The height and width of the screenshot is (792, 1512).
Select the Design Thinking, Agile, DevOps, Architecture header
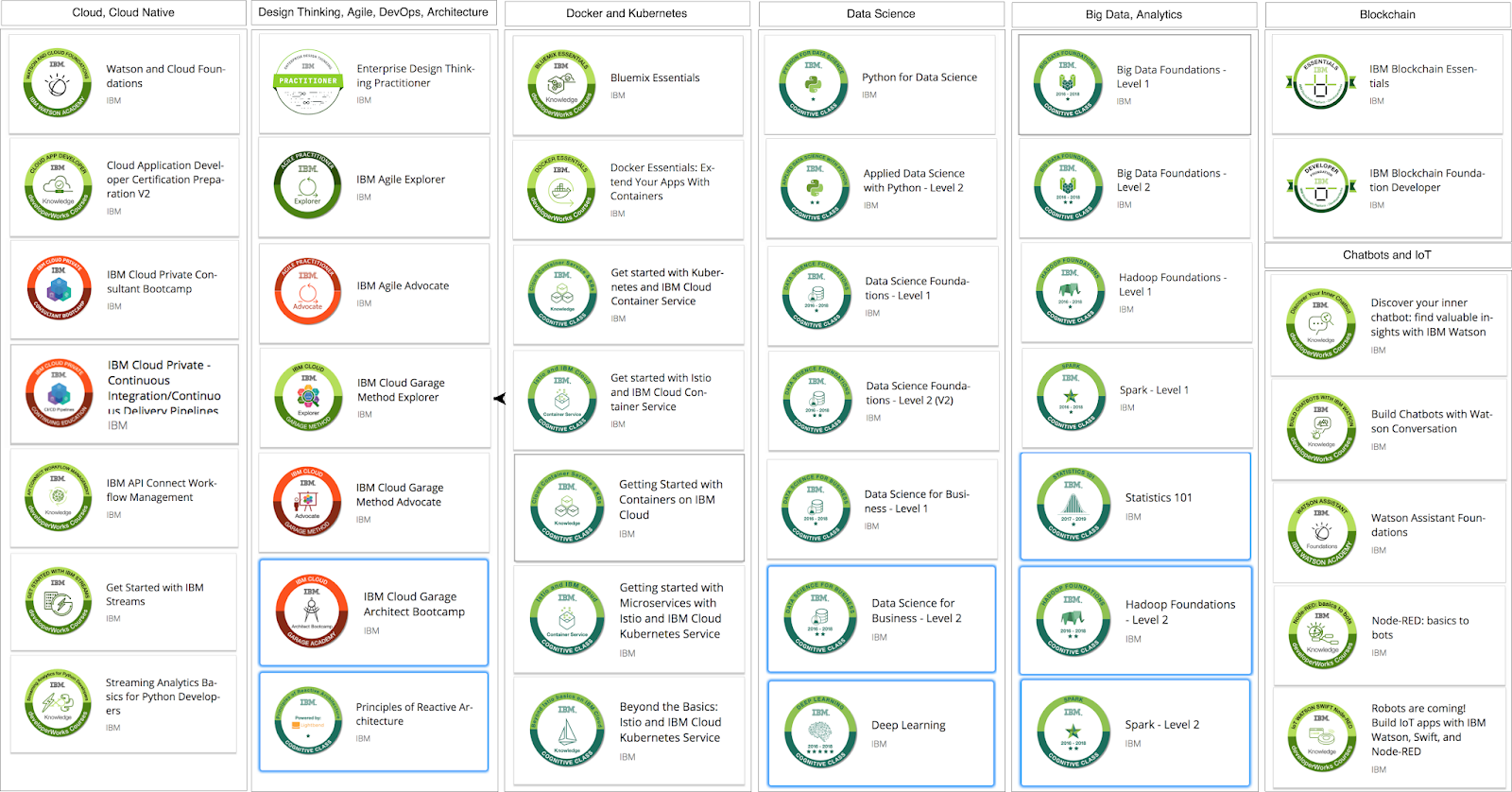pyautogui.click(x=373, y=12)
